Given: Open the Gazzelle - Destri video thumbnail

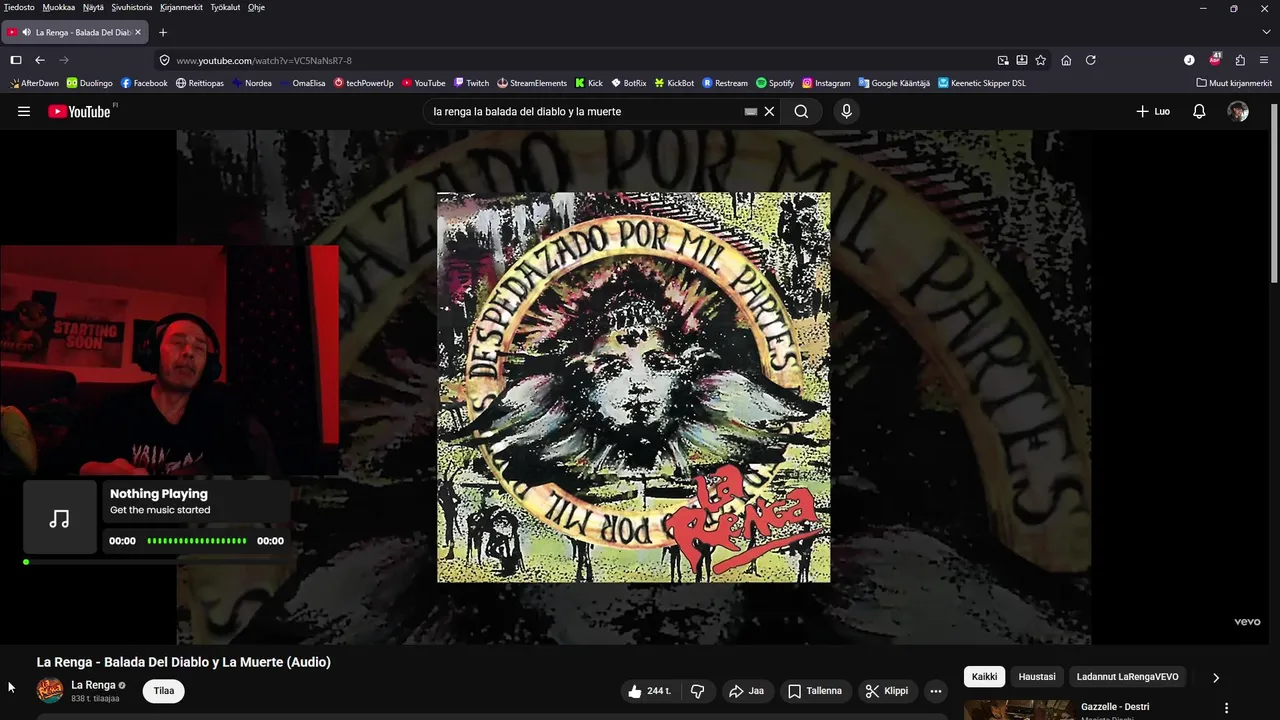Looking at the screenshot, I should [x=1019, y=710].
